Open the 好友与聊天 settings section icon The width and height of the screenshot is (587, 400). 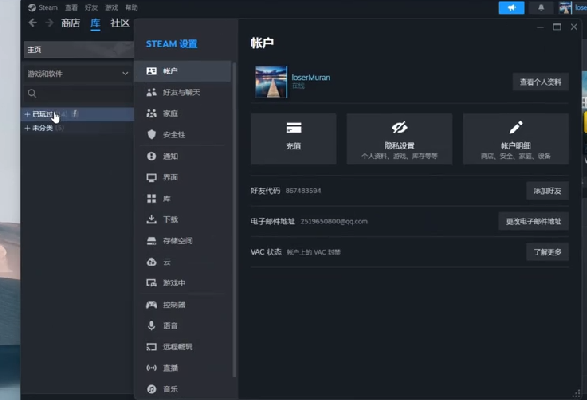pyautogui.click(x=151, y=92)
